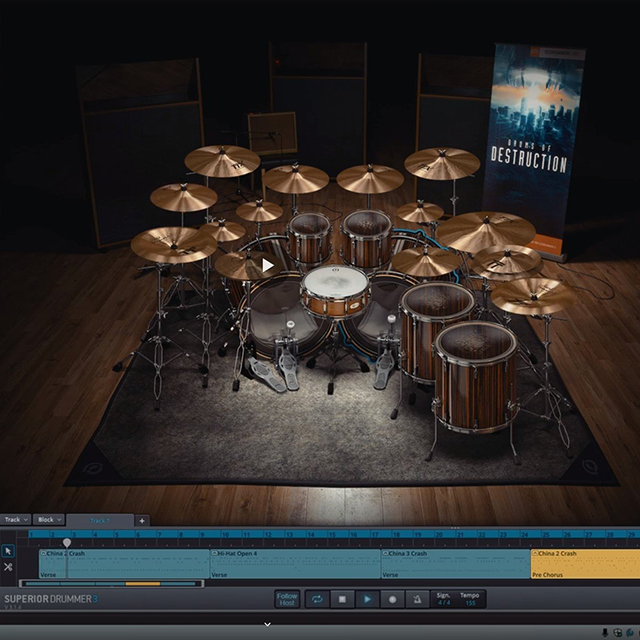
Task: Click bar 20 on the timeline ruler
Action: [439, 534]
